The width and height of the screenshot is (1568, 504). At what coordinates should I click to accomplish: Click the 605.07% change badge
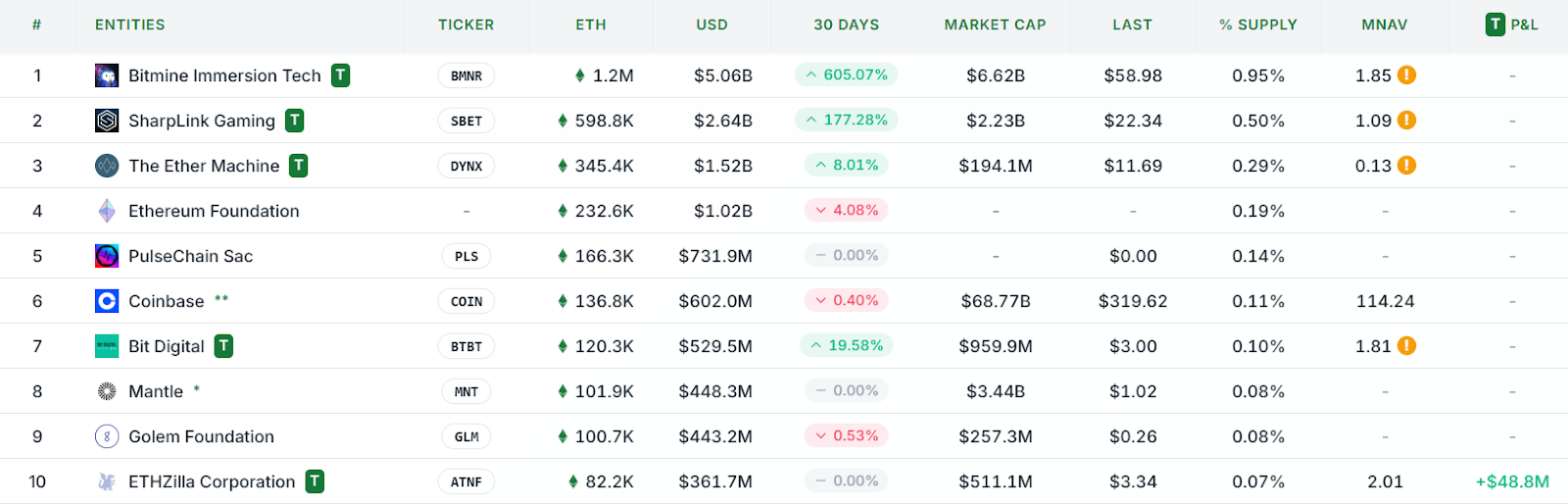[847, 75]
